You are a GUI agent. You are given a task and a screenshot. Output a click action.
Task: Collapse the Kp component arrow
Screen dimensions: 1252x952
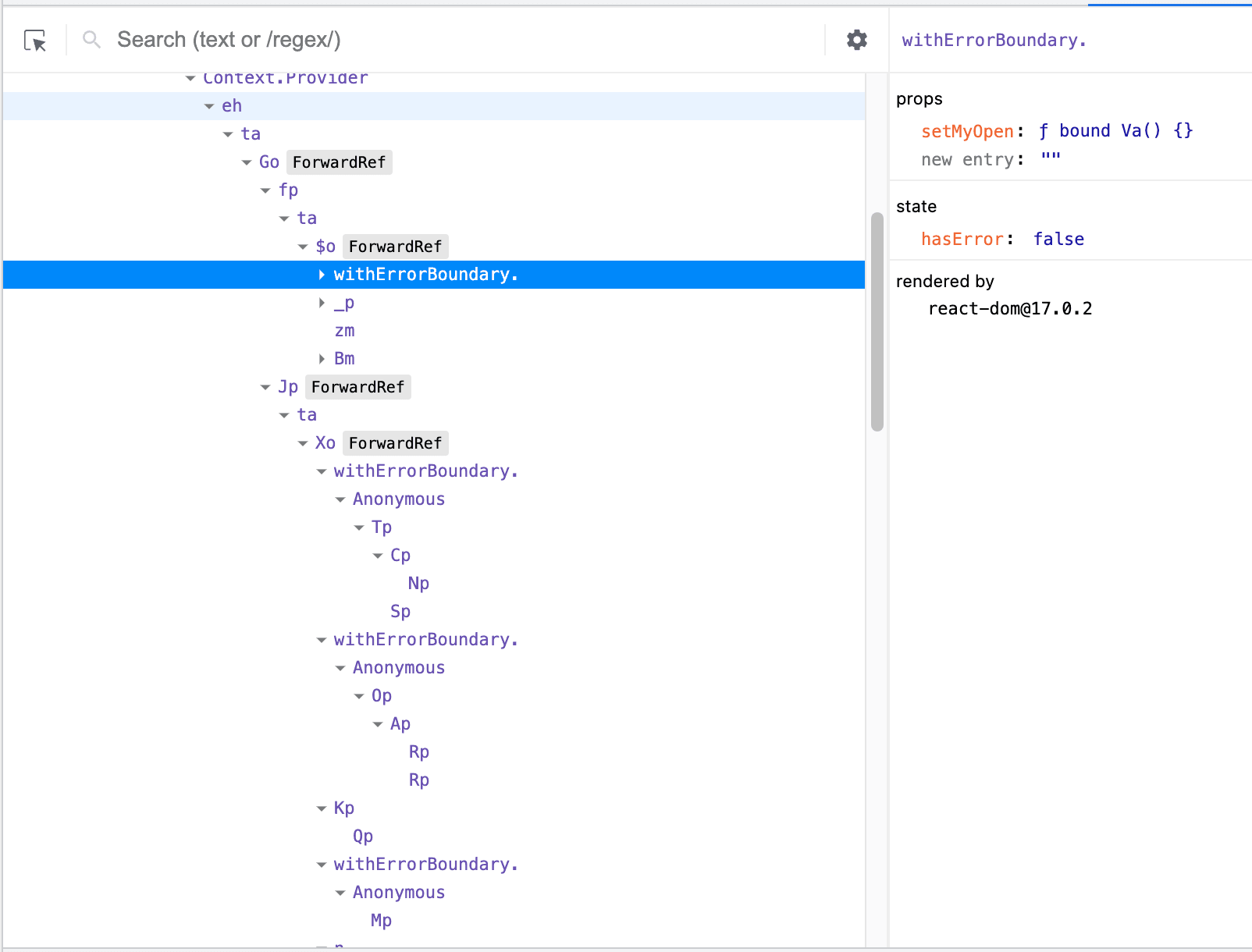click(322, 808)
